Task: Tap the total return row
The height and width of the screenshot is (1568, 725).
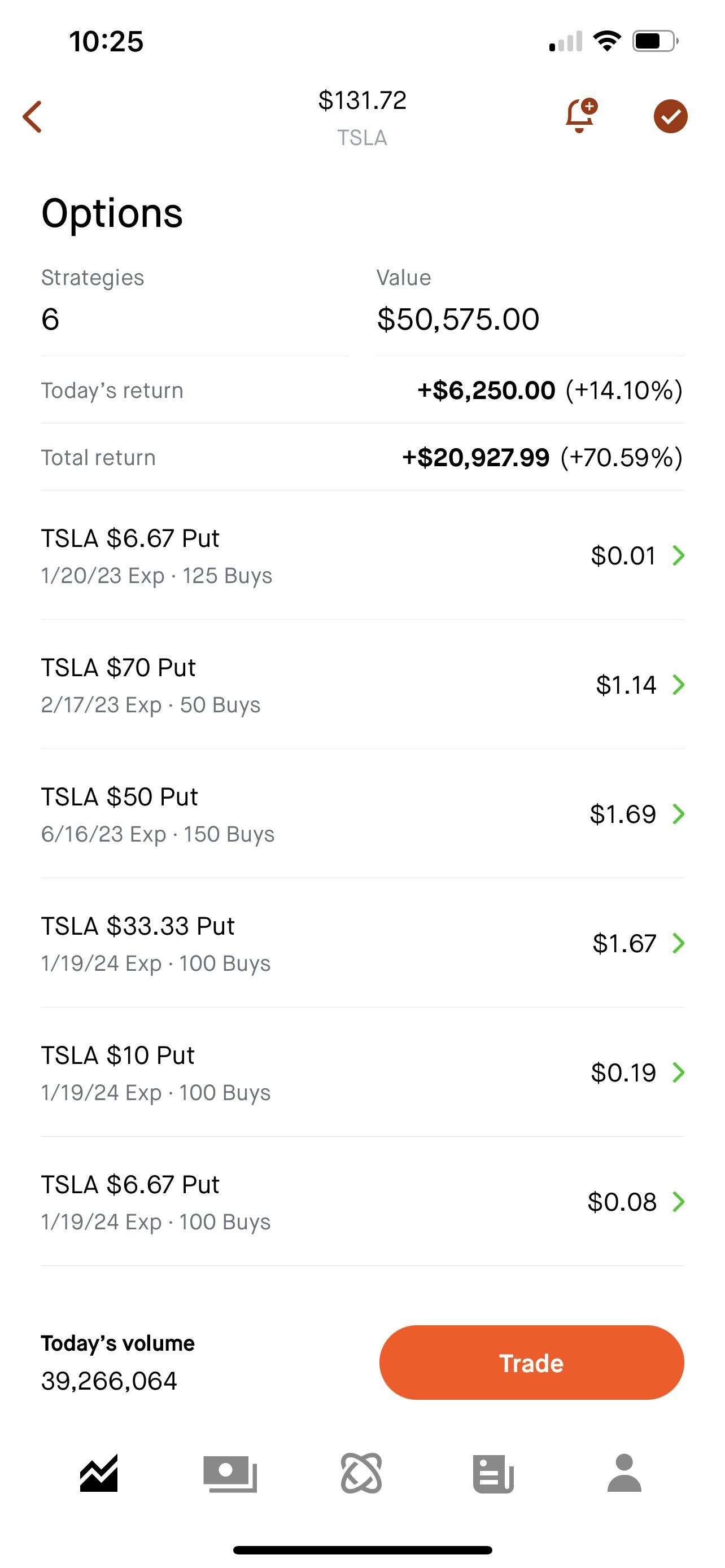Action: tap(362, 457)
